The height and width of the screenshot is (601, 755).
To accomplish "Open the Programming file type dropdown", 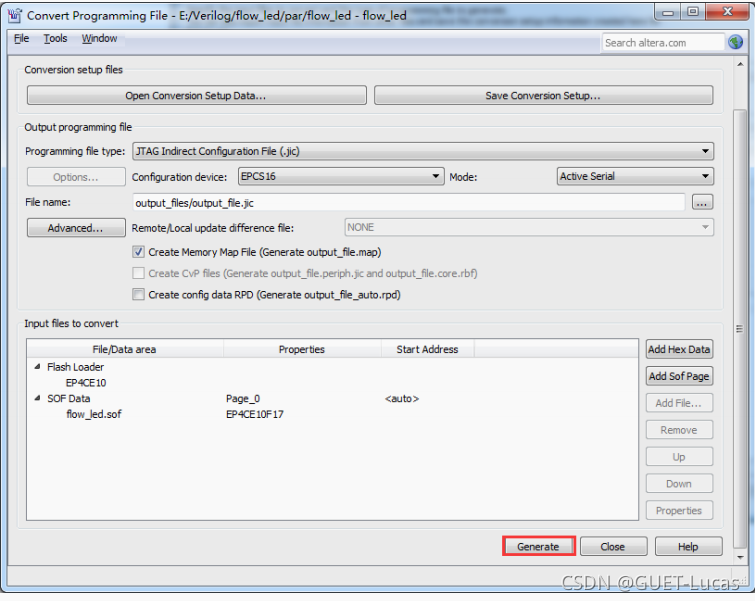I will (423, 151).
